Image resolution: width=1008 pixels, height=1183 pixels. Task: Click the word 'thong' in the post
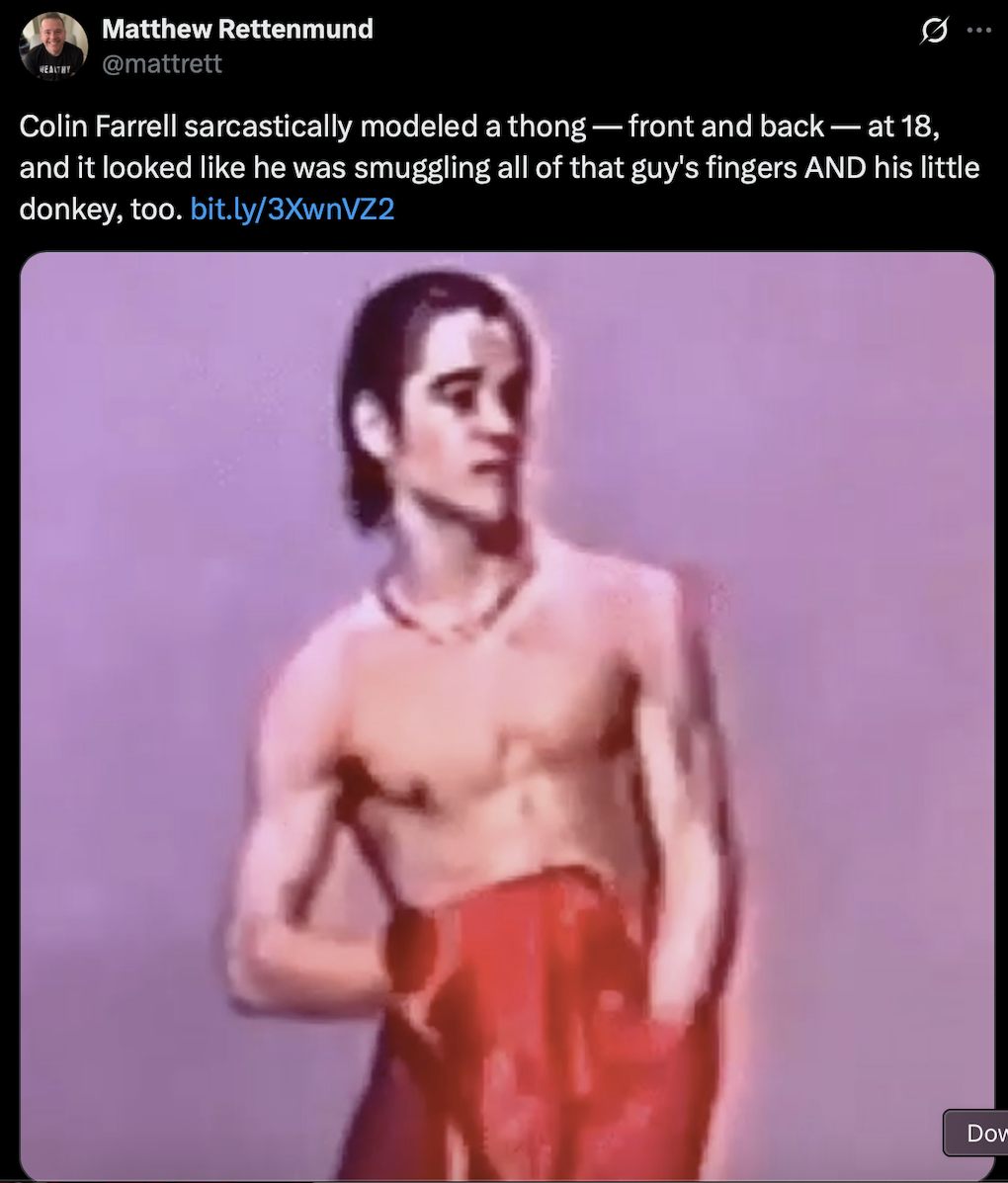(x=547, y=127)
